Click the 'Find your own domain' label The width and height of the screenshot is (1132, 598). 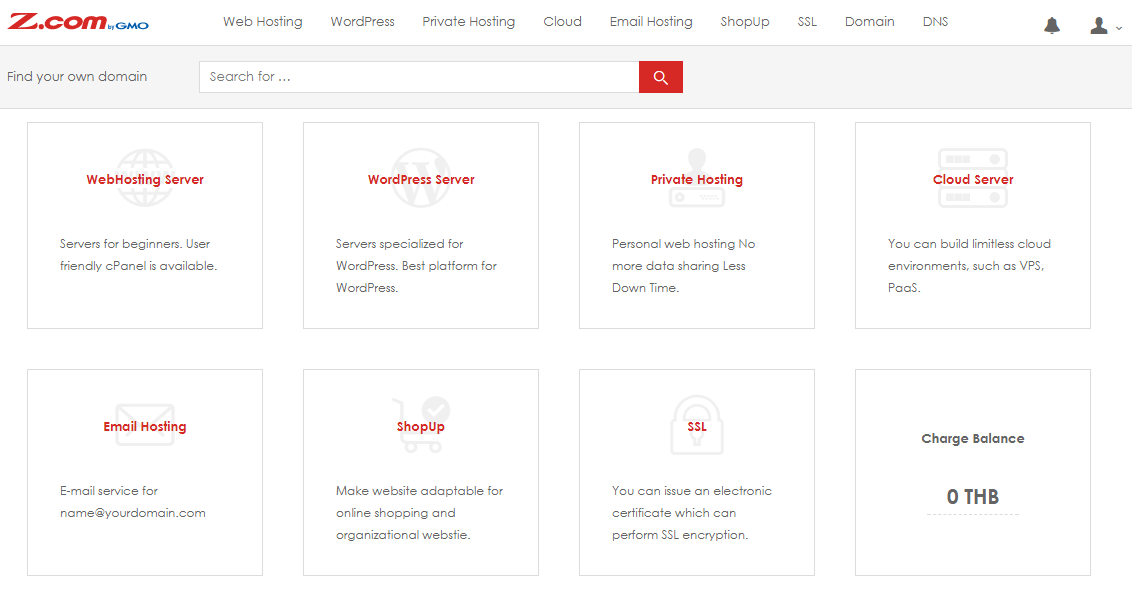[77, 77]
